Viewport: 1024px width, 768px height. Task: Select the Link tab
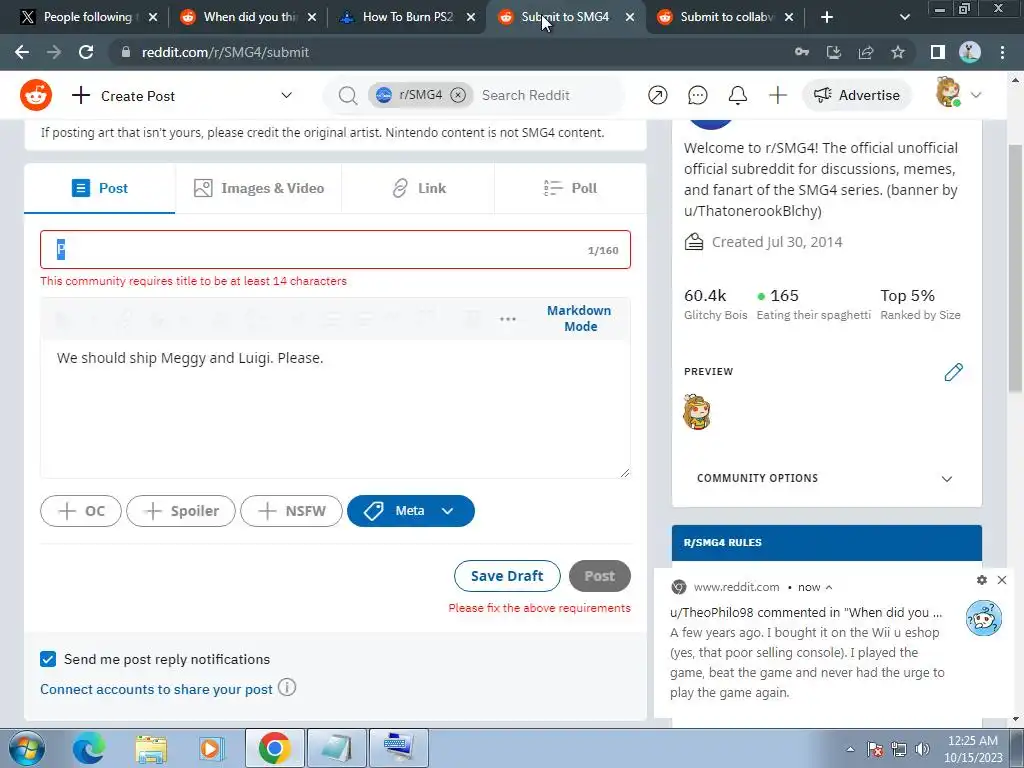pos(419,188)
